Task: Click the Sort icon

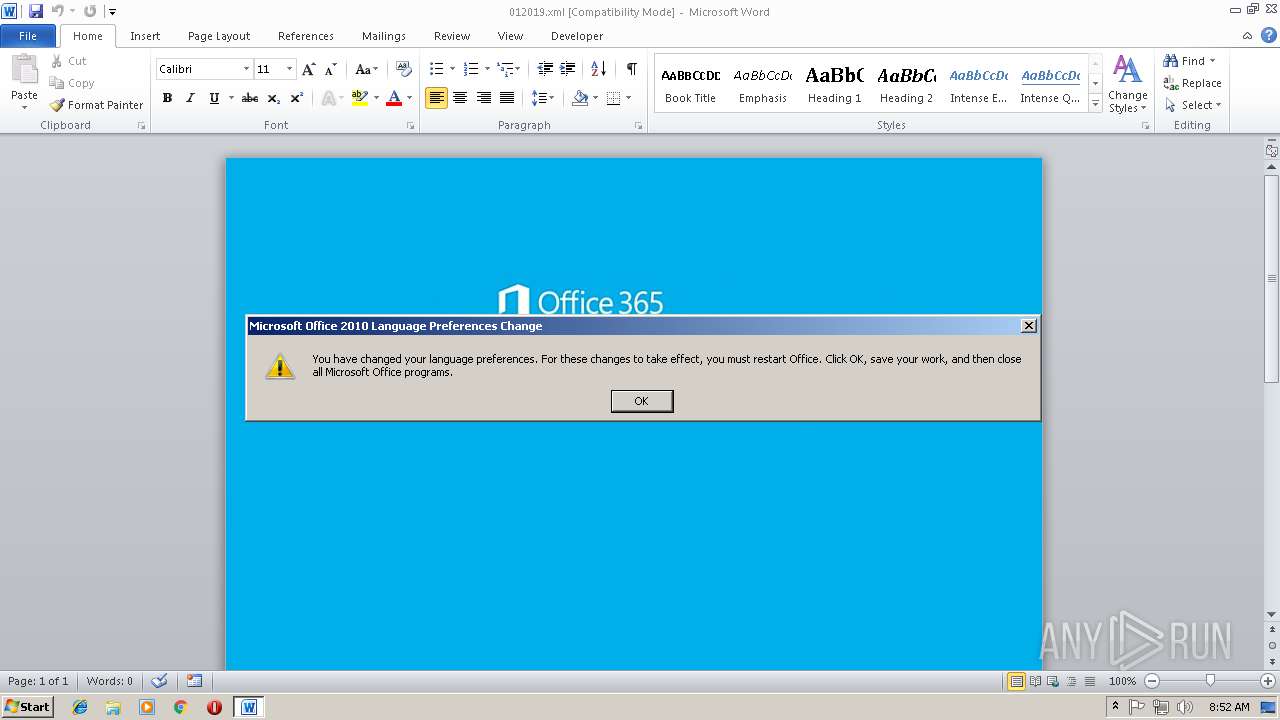Action: [598, 69]
